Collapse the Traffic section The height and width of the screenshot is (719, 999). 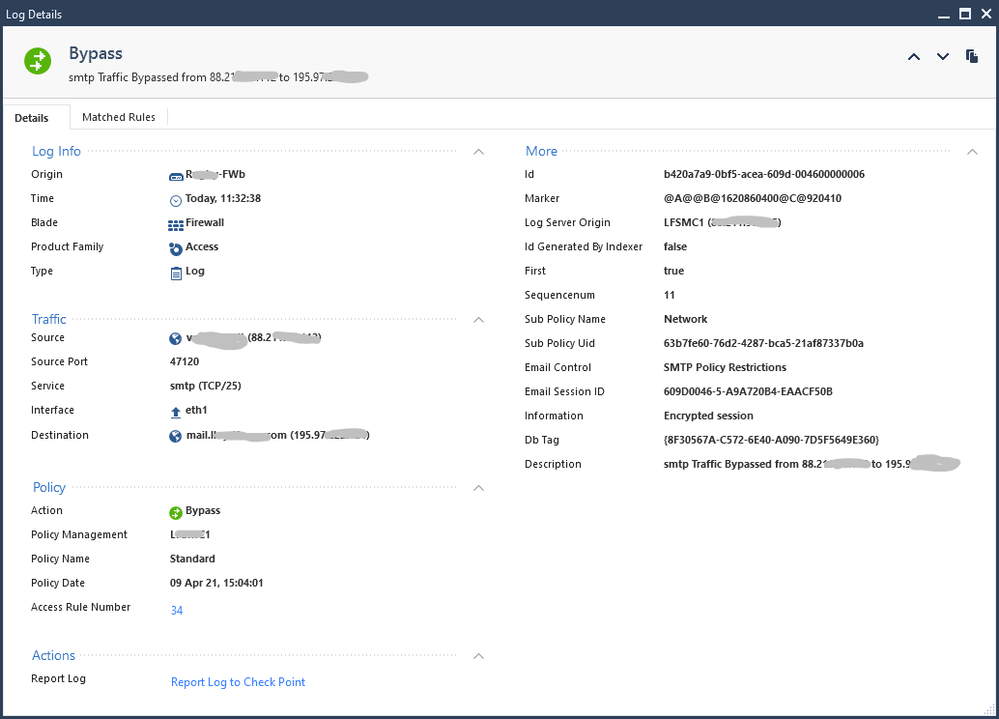[478, 320]
